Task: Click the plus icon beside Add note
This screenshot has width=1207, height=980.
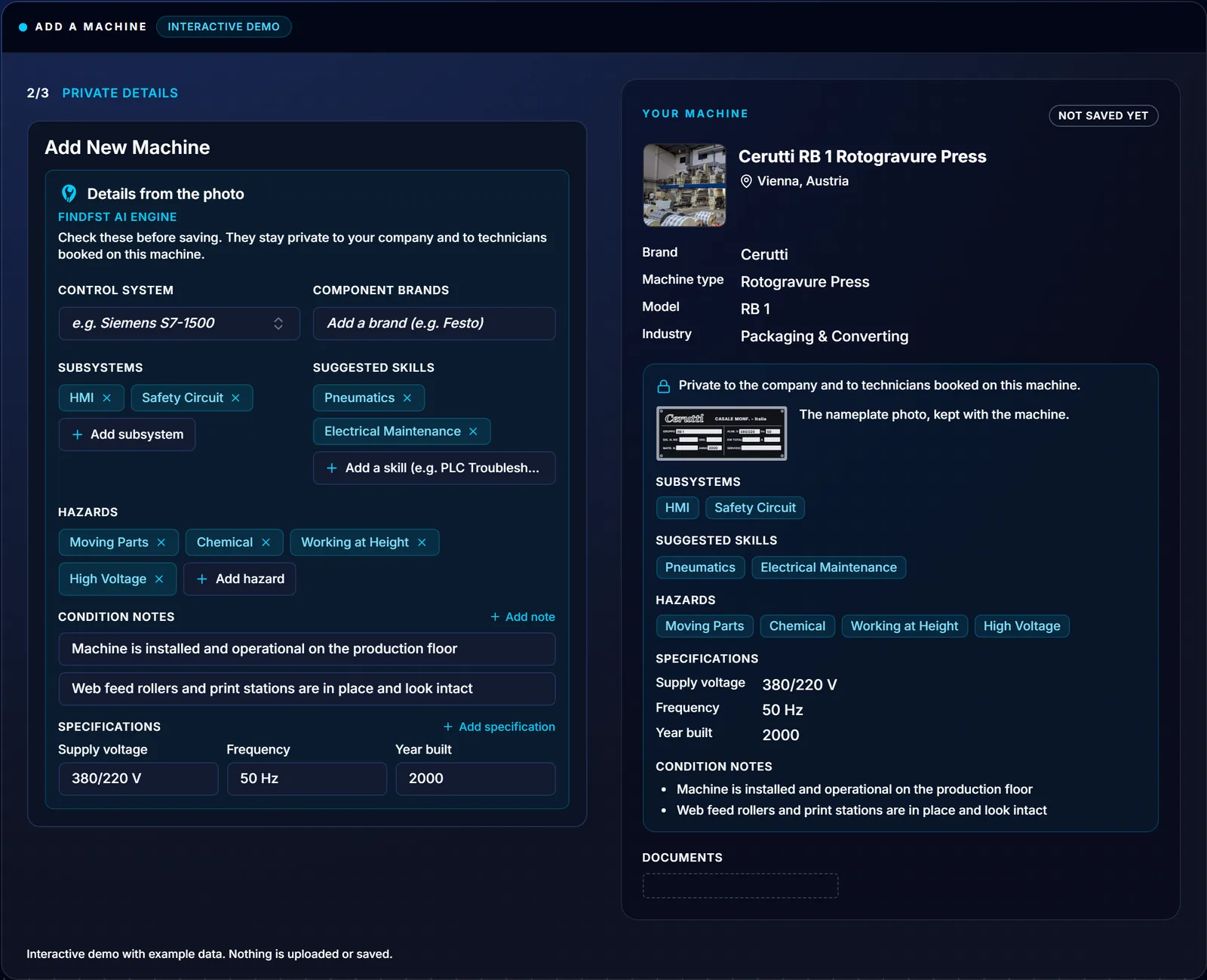Action: [x=495, y=617]
